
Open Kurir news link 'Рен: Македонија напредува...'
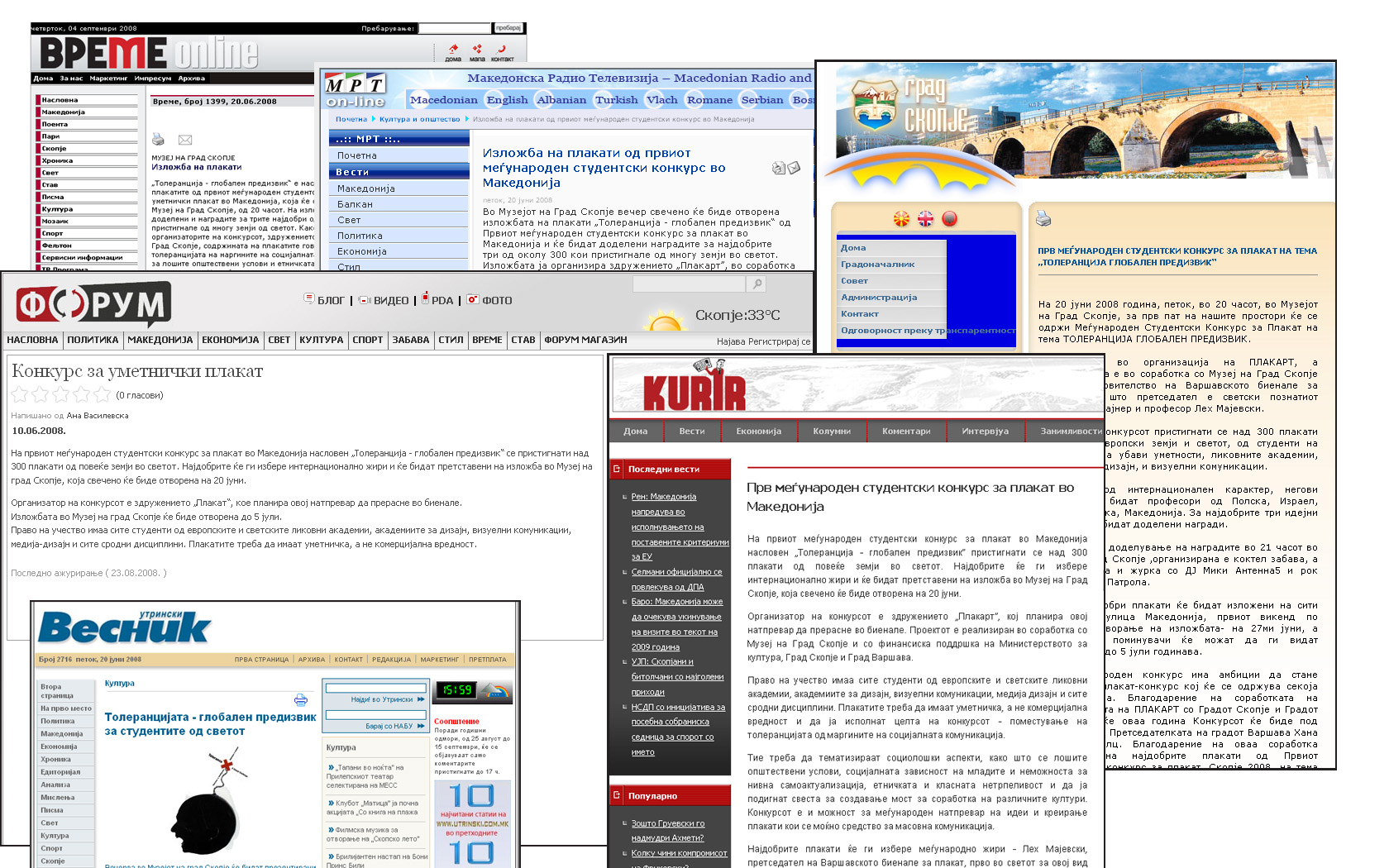tap(680, 527)
